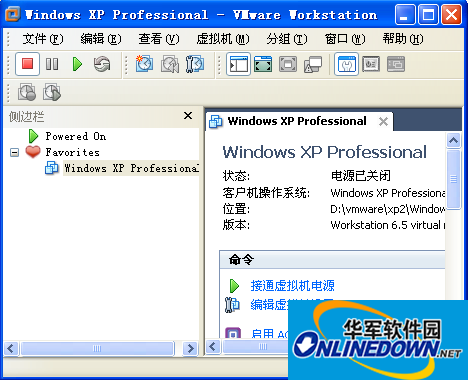Image resolution: width=468 pixels, height=380 pixels.
Task: Click the Workstation 6.5 virtual version text
Action: [388, 225]
